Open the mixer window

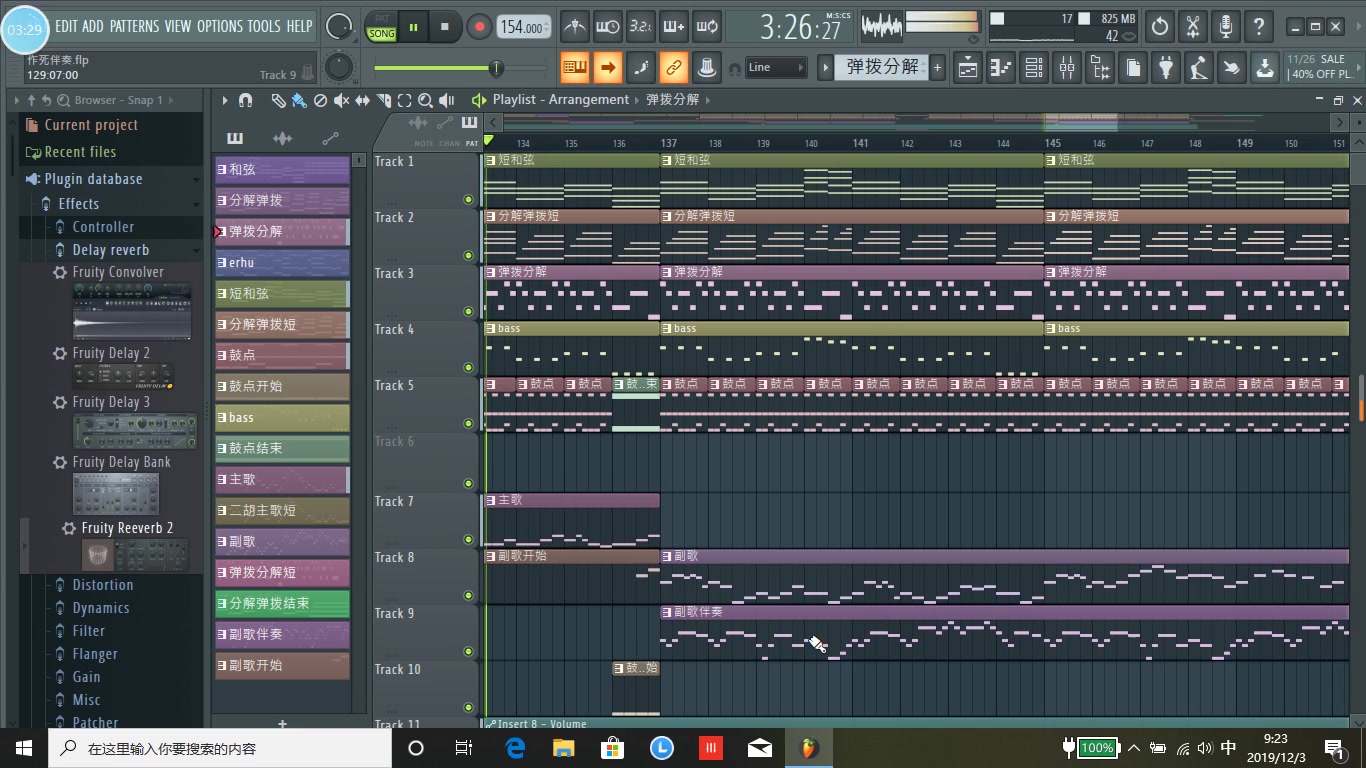click(x=1067, y=68)
